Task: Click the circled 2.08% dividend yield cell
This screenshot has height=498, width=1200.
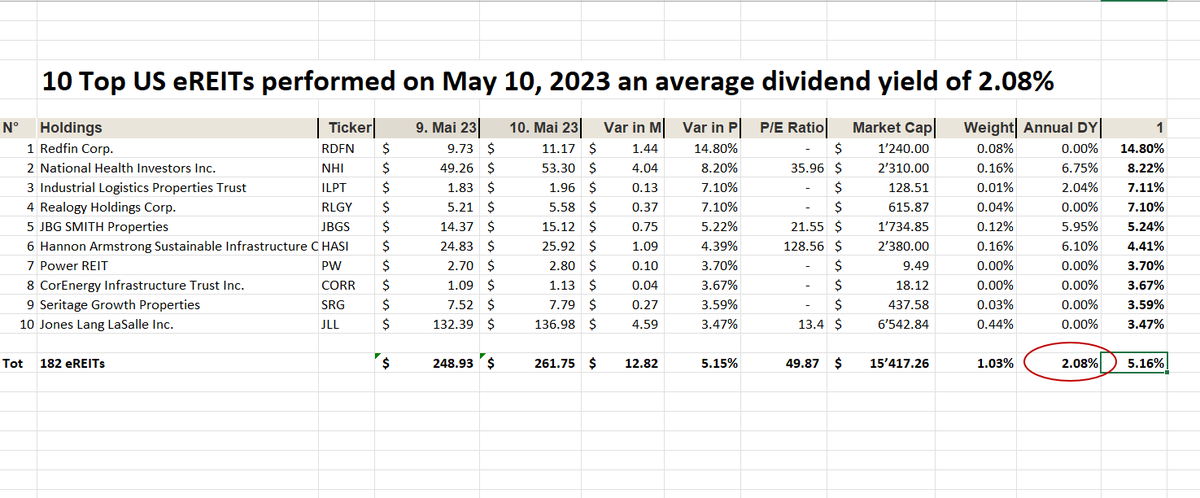Action: pyautogui.click(x=1060, y=364)
